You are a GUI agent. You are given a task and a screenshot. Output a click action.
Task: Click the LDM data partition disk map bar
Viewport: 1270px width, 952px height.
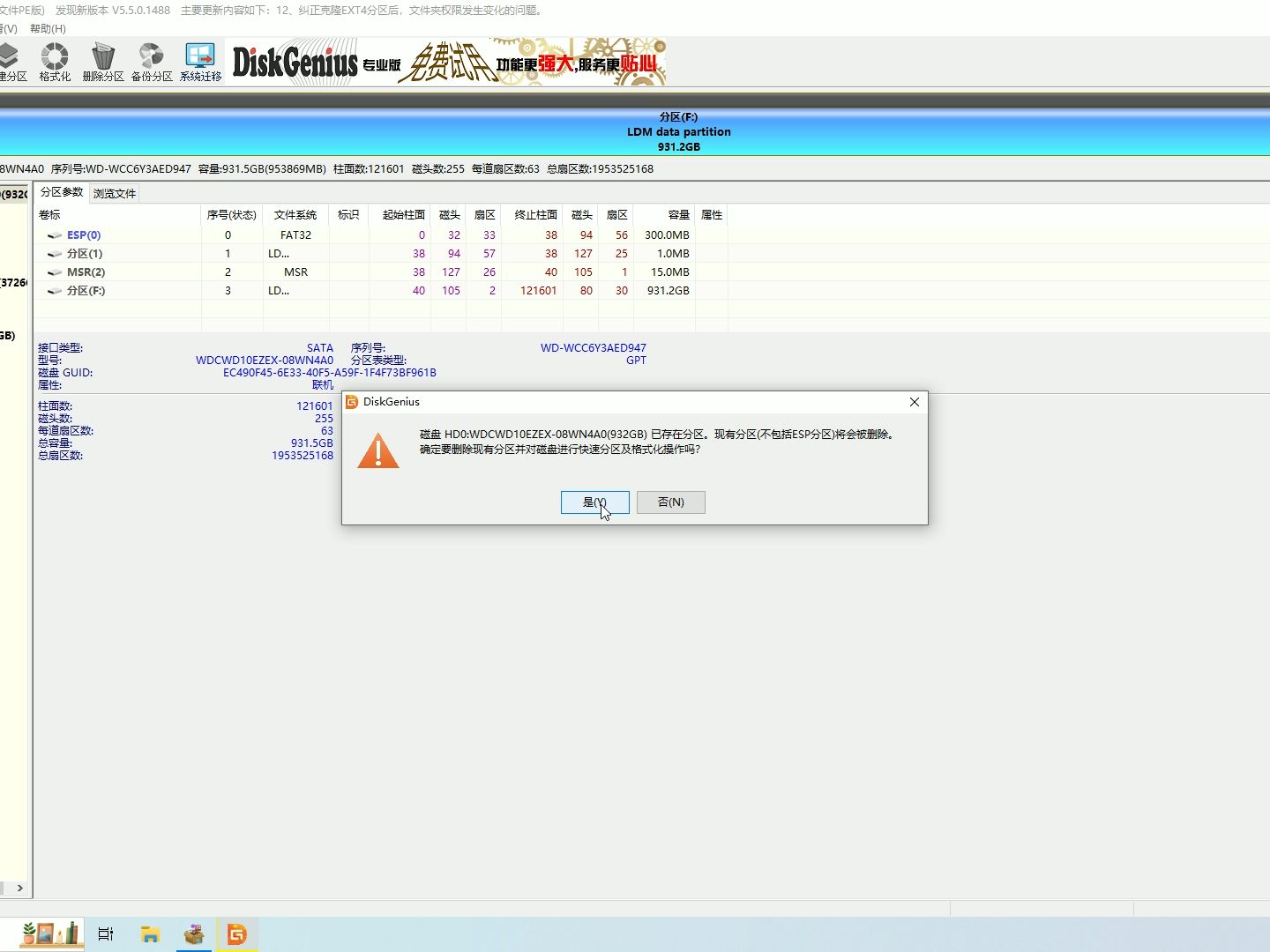click(635, 132)
